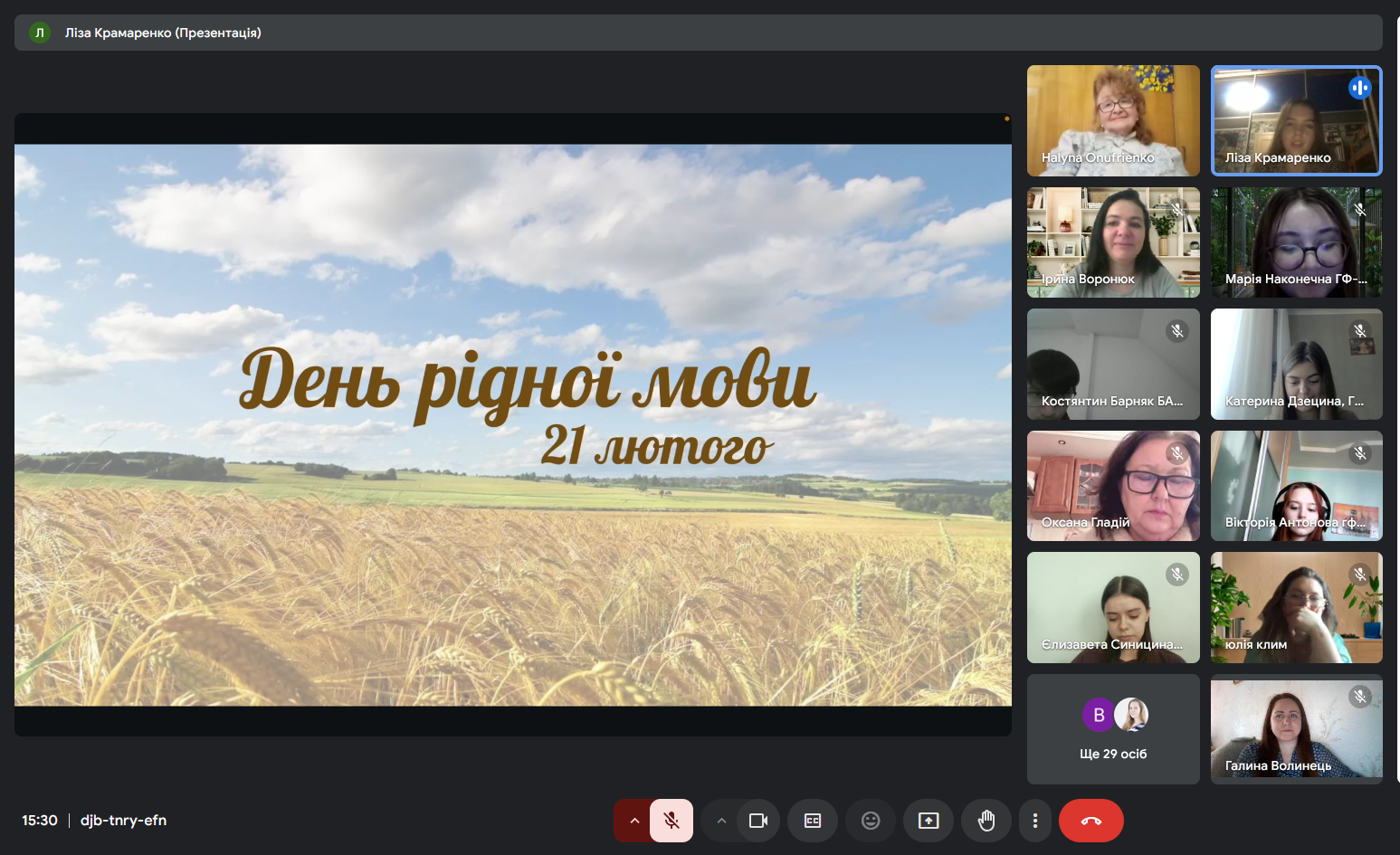
Task: Click muted mic icon on Єлизавета Синицина tile
Action: [1176, 575]
